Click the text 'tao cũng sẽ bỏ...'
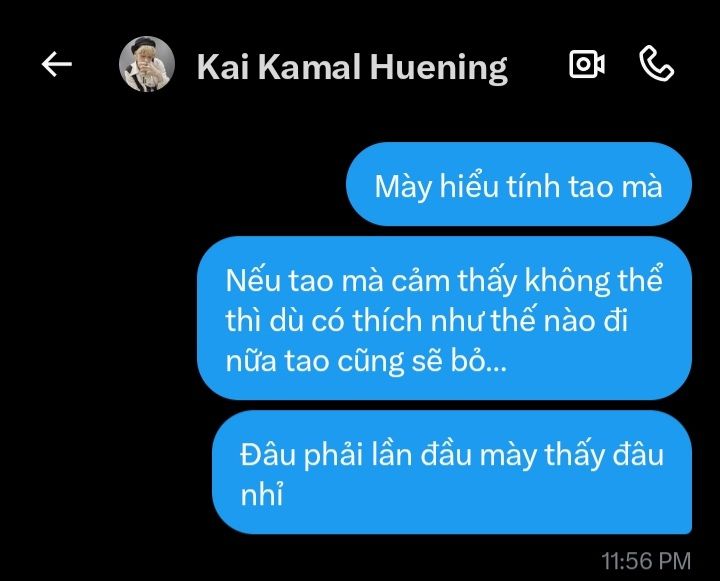Viewport: 720px width, 581px height. click(396, 361)
